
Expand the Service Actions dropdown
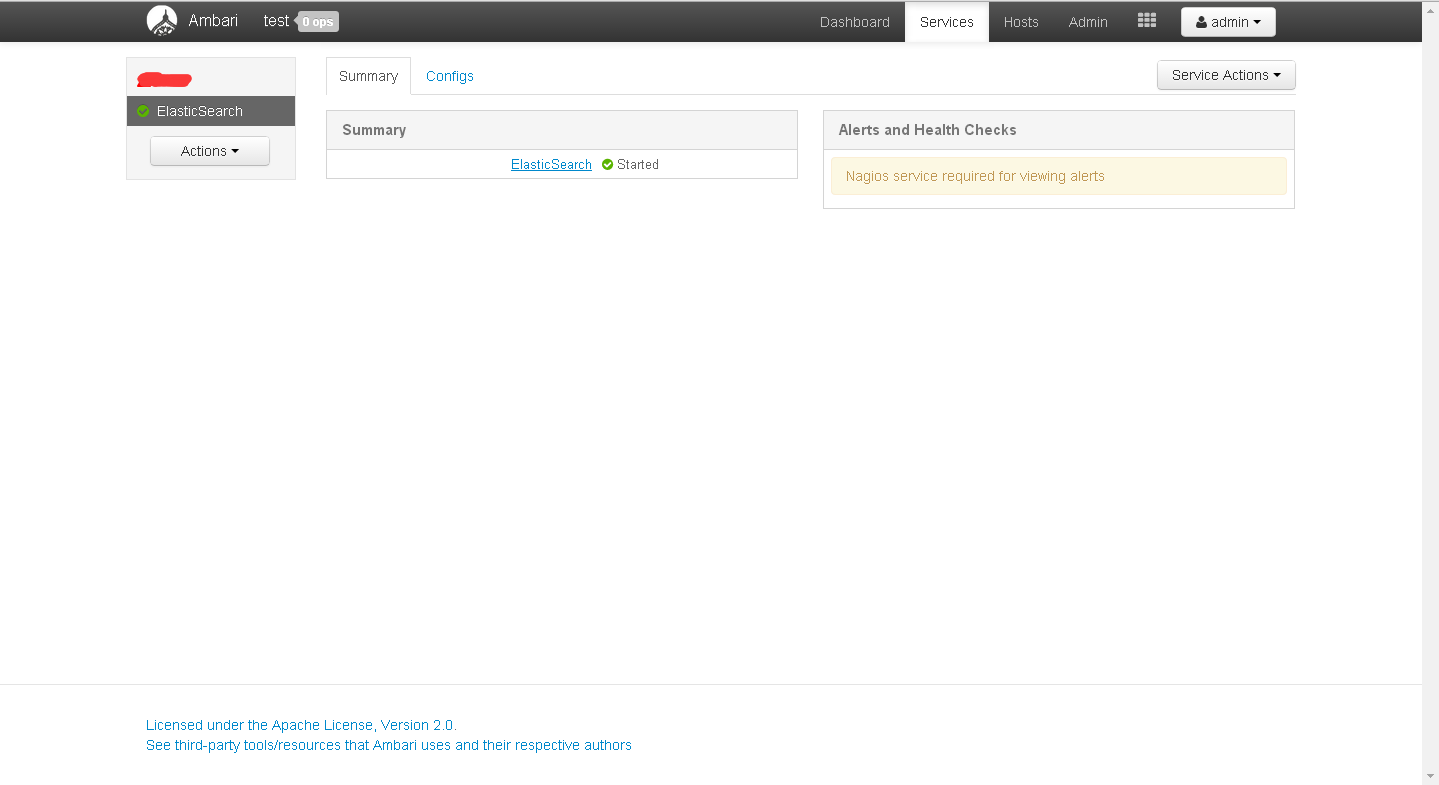pyautogui.click(x=1226, y=75)
